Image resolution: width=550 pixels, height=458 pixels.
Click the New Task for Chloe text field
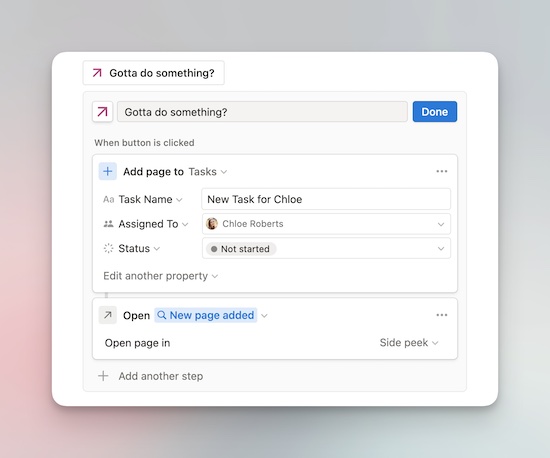(326, 199)
